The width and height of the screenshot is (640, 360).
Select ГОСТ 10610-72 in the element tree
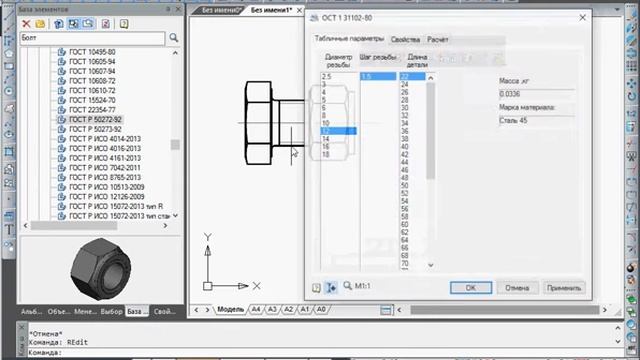click(x=92, y=91)
